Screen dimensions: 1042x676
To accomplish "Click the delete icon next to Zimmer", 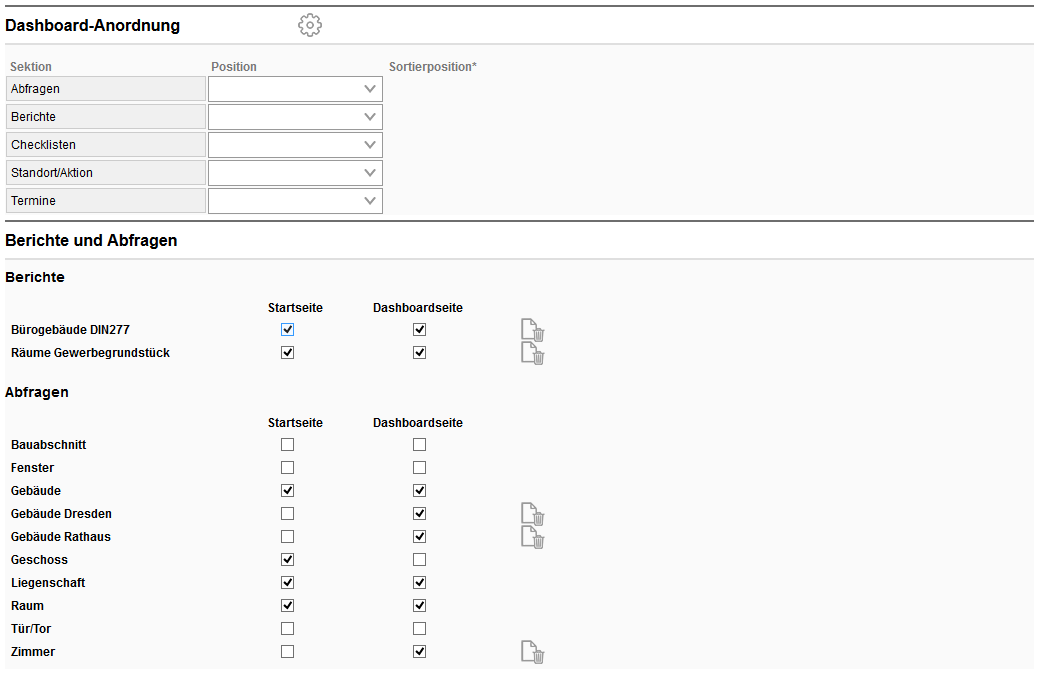I will [532, 652].
